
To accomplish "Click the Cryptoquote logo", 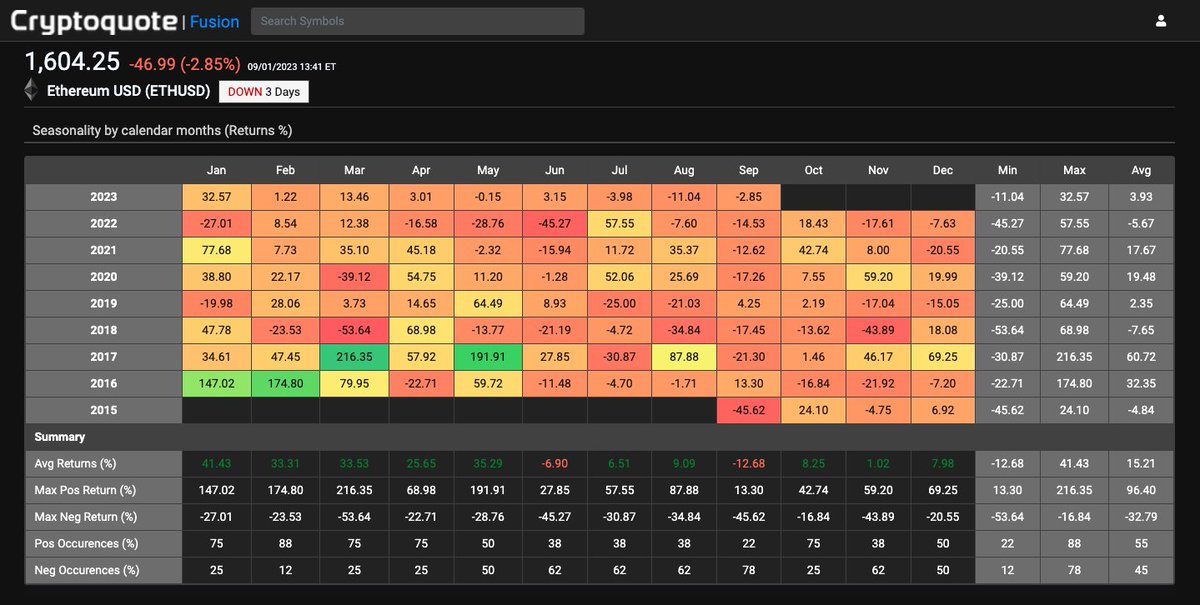I will coord(94,20).
